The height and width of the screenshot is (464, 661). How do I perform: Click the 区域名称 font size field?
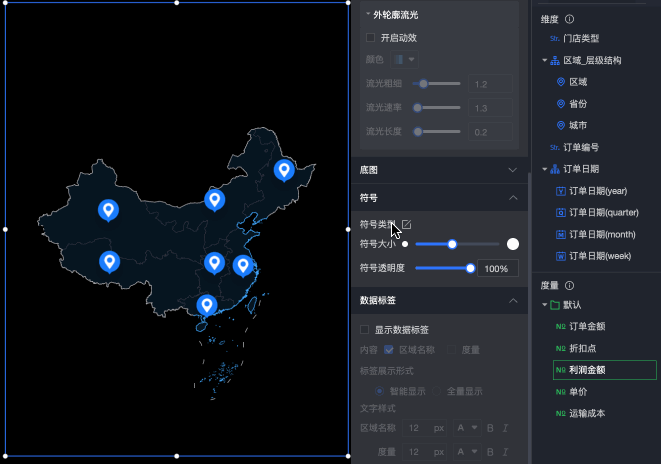click(425, 428)
